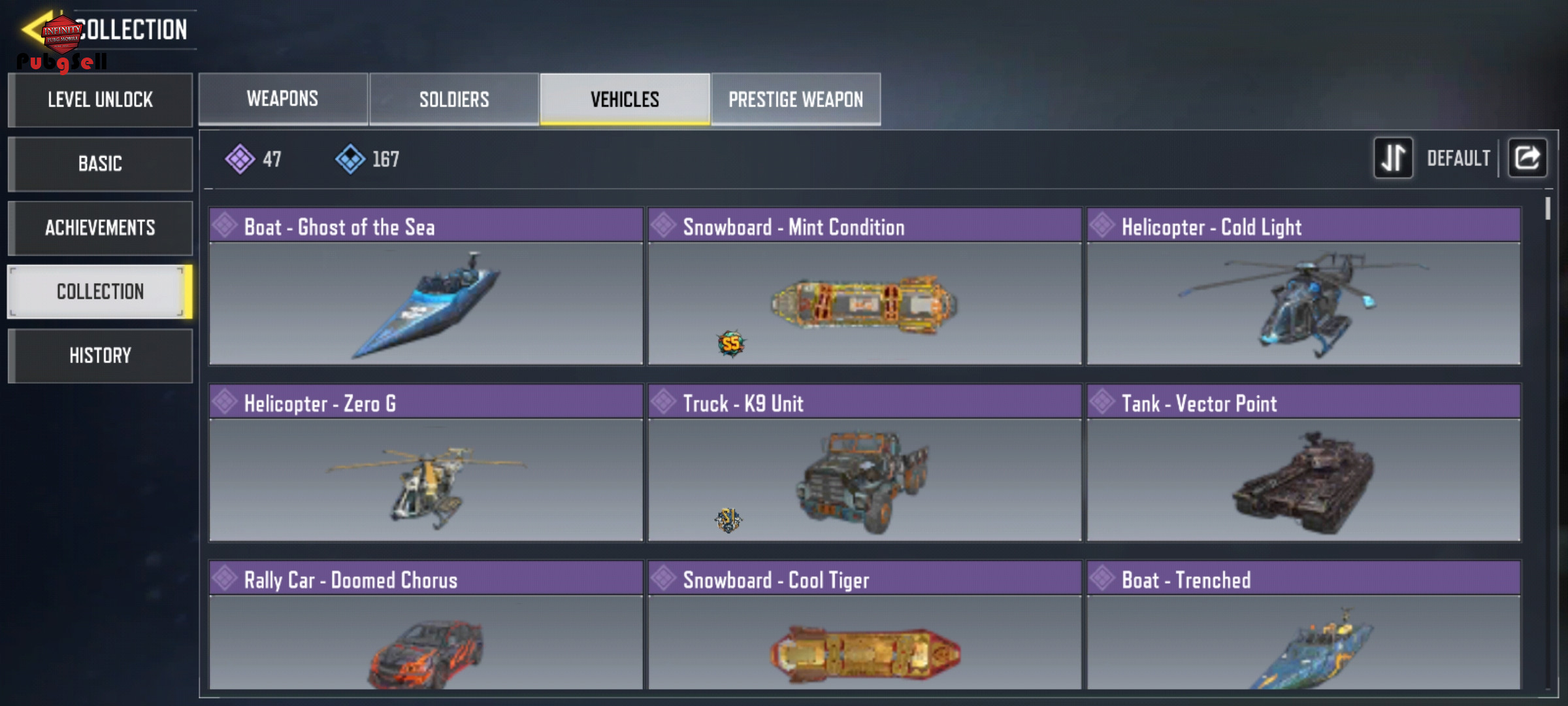
Task: Select the Boat Ghost of the Sea card
Action: coord(426,286)
